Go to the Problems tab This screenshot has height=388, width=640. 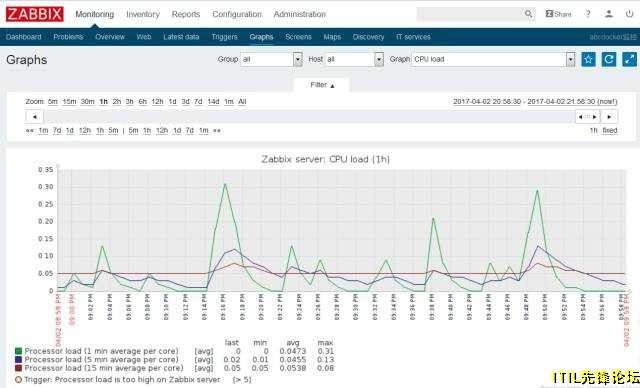pyautogui.click(x=68, y=37)
